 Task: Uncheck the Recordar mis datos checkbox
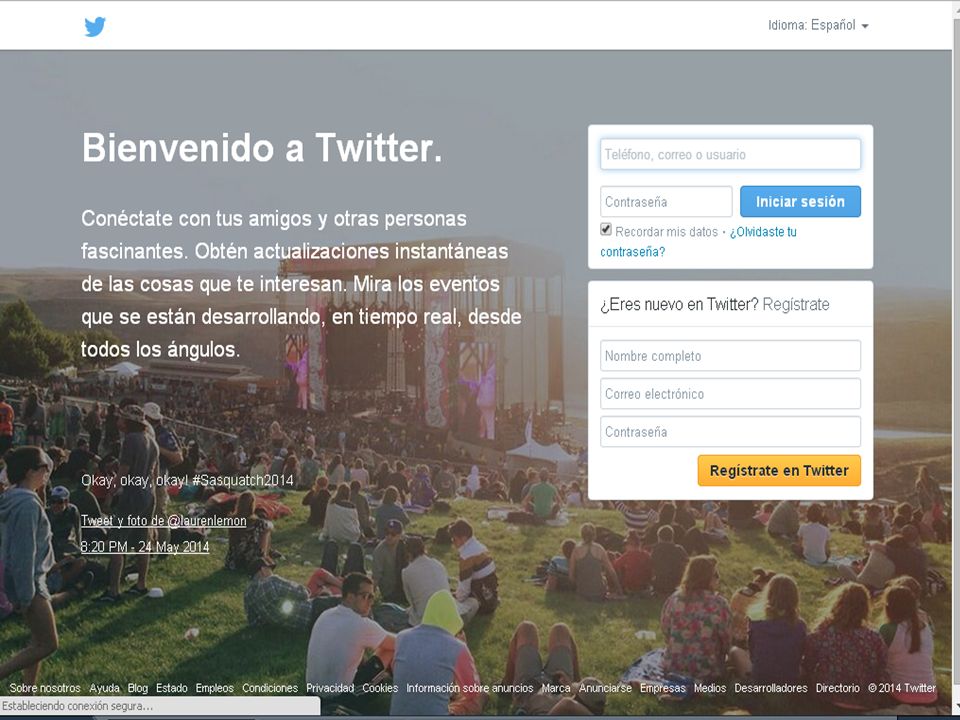[606, 230]
